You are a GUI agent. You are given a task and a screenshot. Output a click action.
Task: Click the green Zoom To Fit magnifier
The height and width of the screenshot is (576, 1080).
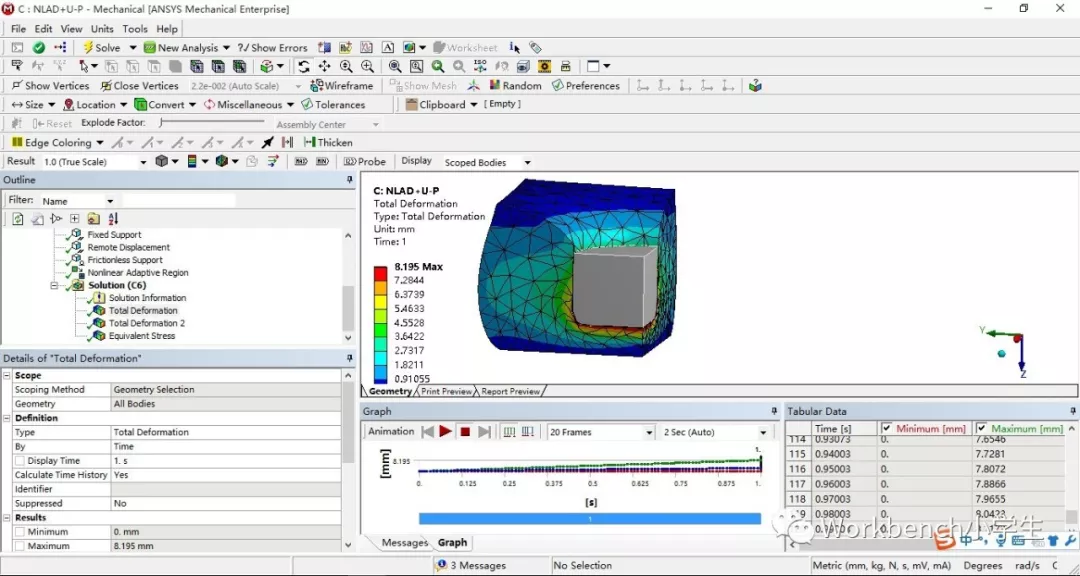pyautogui.click(x=437, y=66)
